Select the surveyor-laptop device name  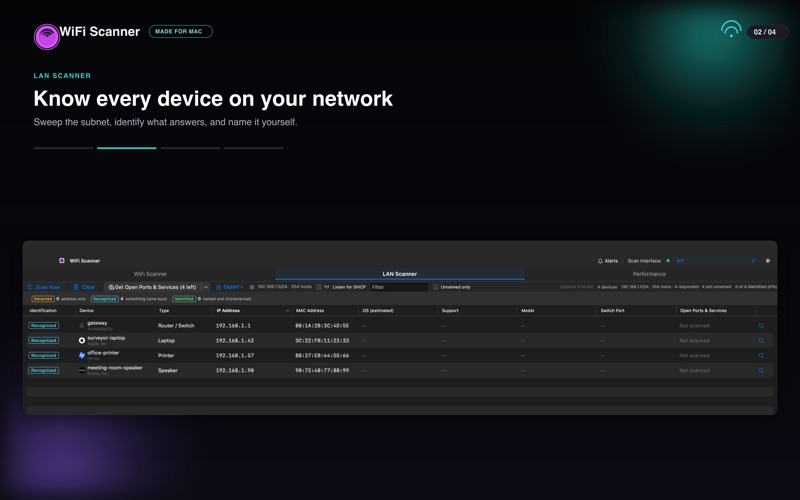click(106, 338)
